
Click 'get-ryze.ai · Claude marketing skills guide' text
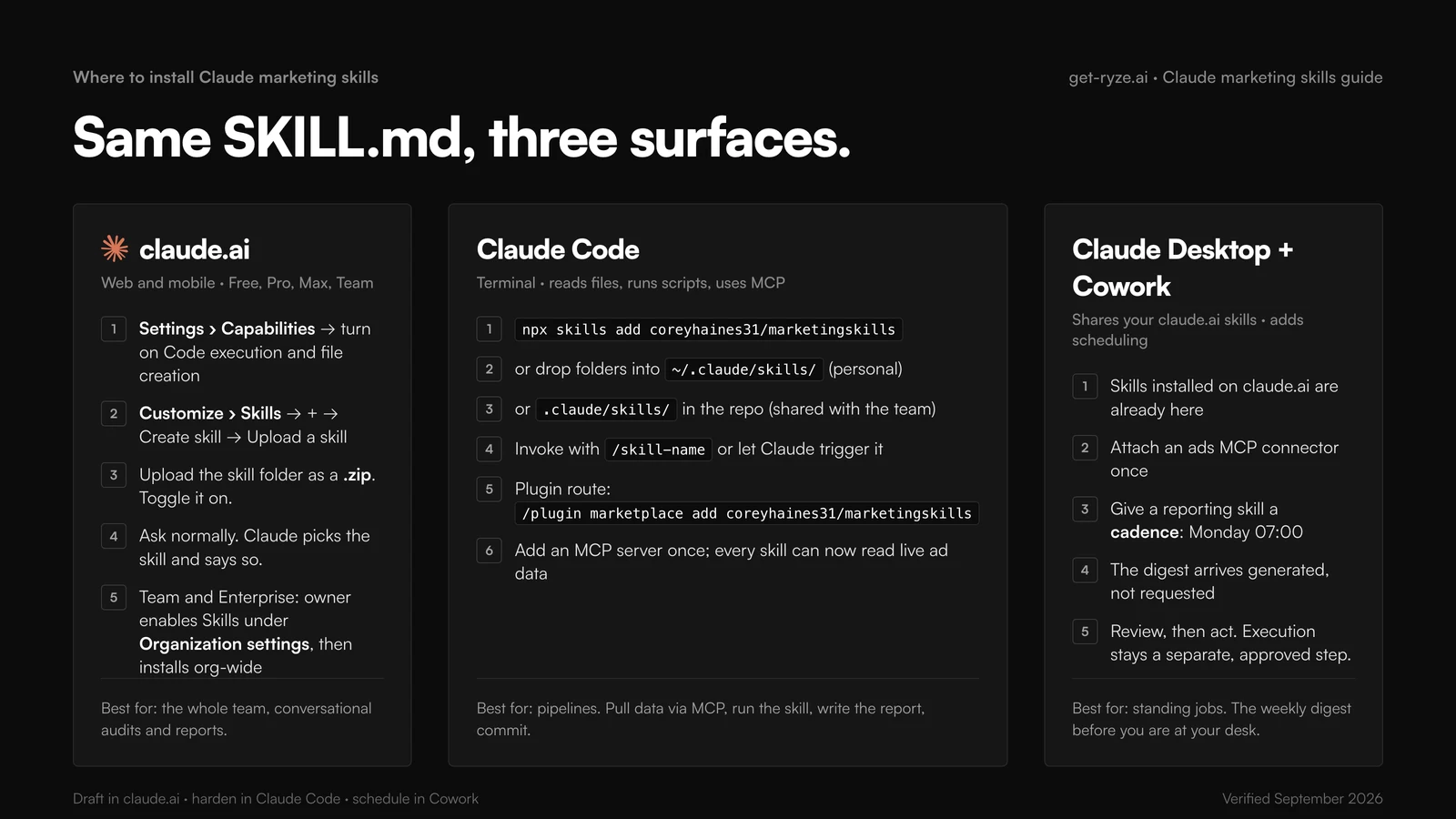(1226, 77)
